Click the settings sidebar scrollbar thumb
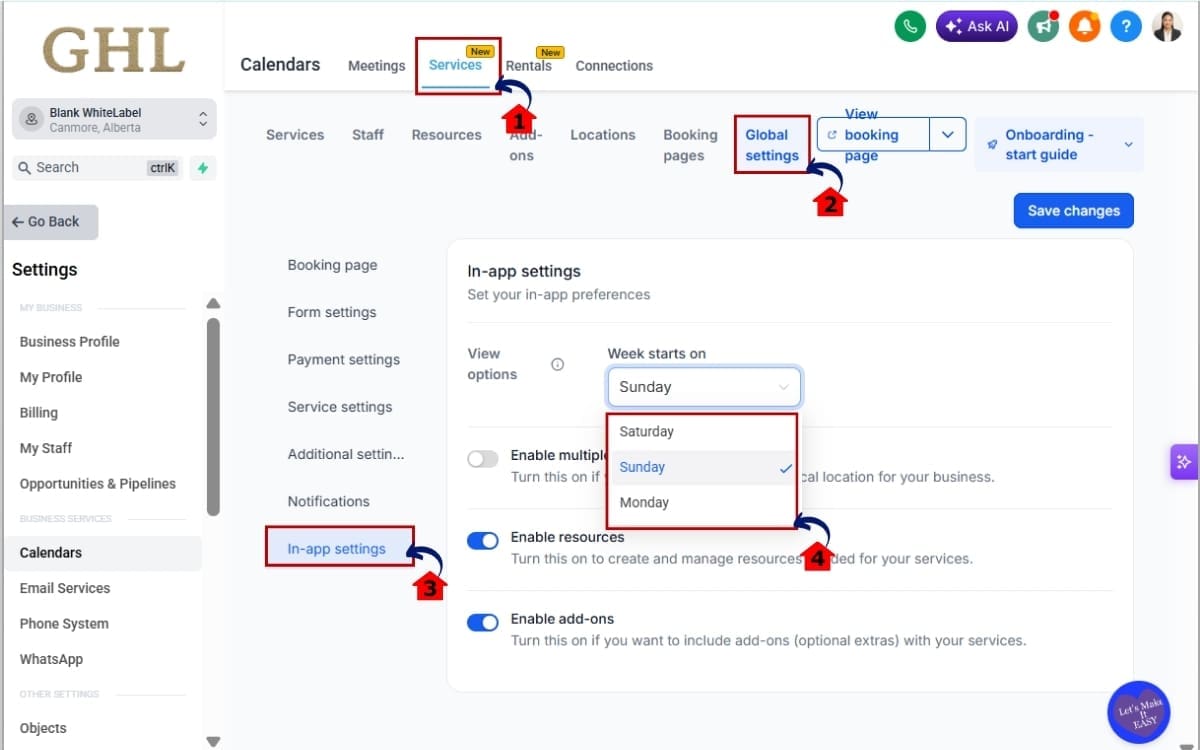 click(213, 416)
